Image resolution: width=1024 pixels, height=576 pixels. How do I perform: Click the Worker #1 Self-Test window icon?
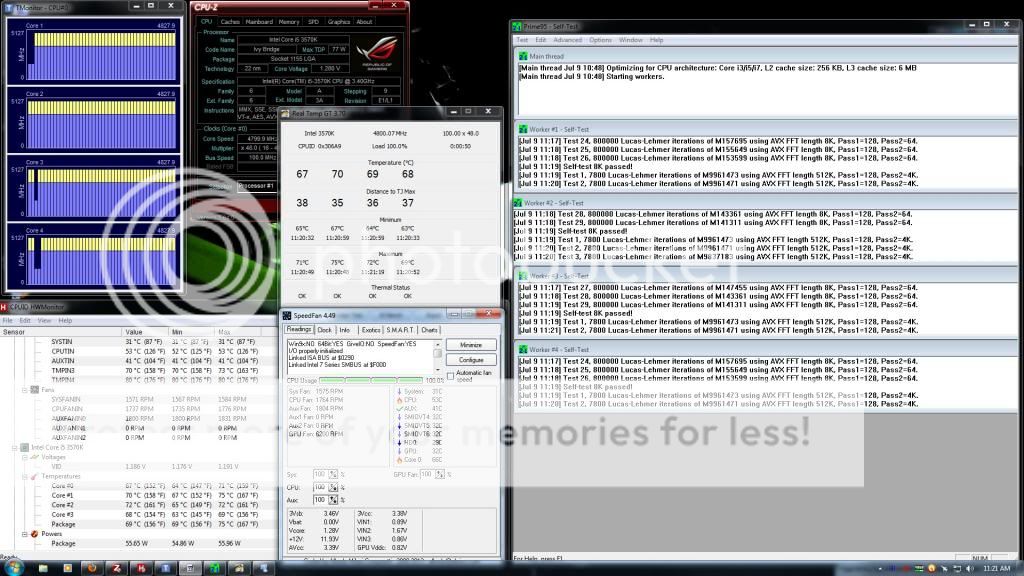523,129
